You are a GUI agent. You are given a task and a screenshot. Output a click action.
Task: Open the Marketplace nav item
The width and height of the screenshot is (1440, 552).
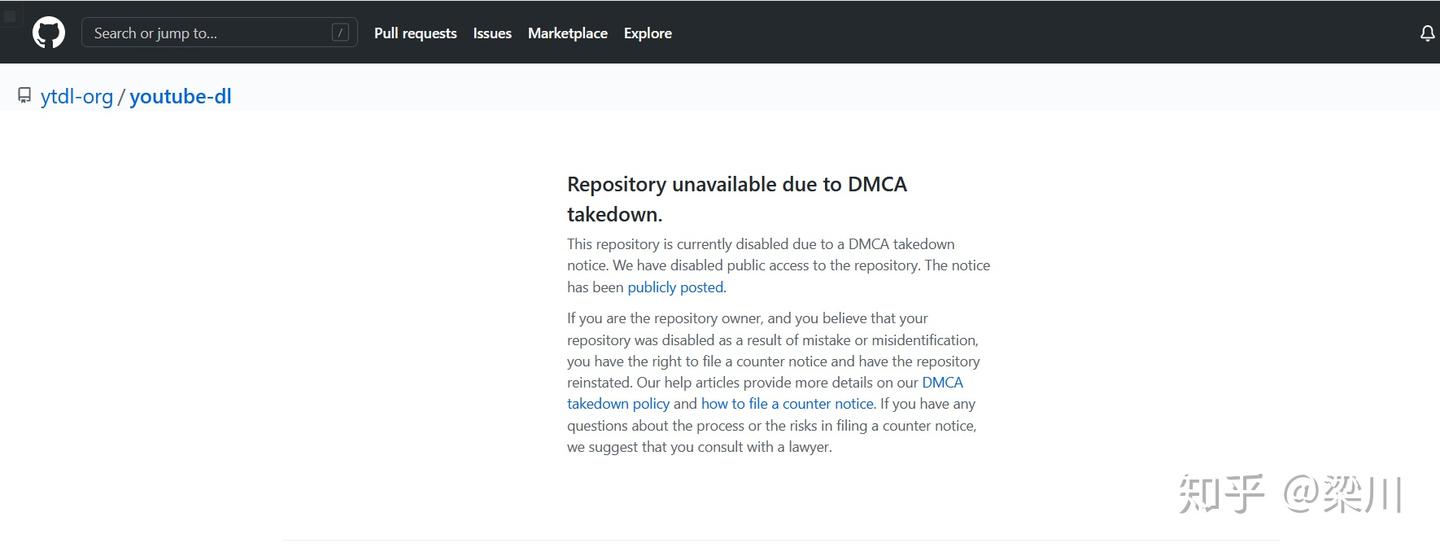tap(567, 33)
